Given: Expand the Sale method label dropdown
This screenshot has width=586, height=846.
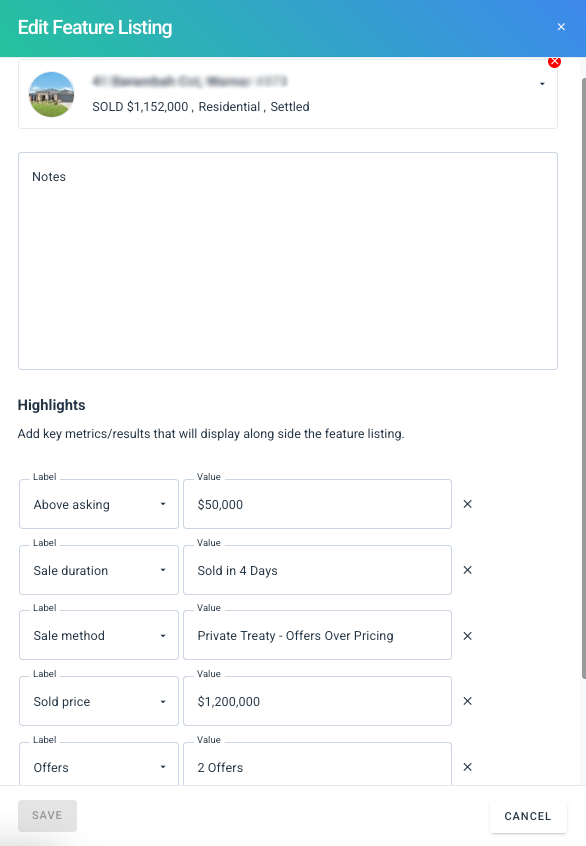Looking at the screenshot, I should tap(99, 635).
